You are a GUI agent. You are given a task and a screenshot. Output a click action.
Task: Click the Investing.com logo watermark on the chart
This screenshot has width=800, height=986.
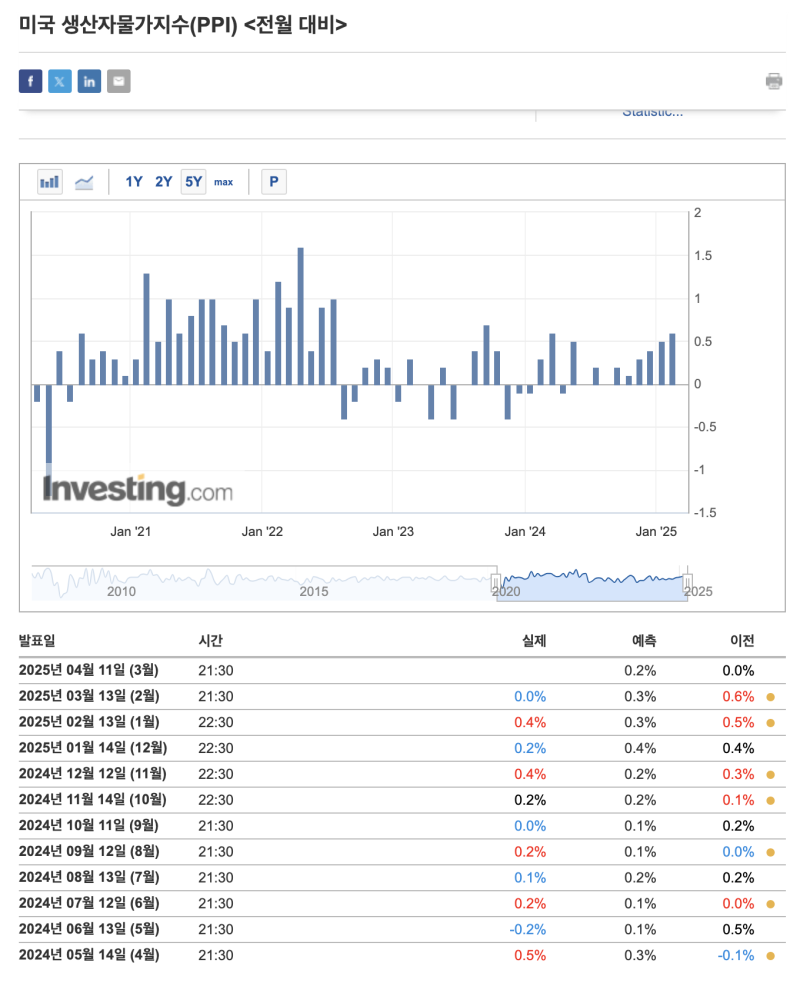point(137,490)
